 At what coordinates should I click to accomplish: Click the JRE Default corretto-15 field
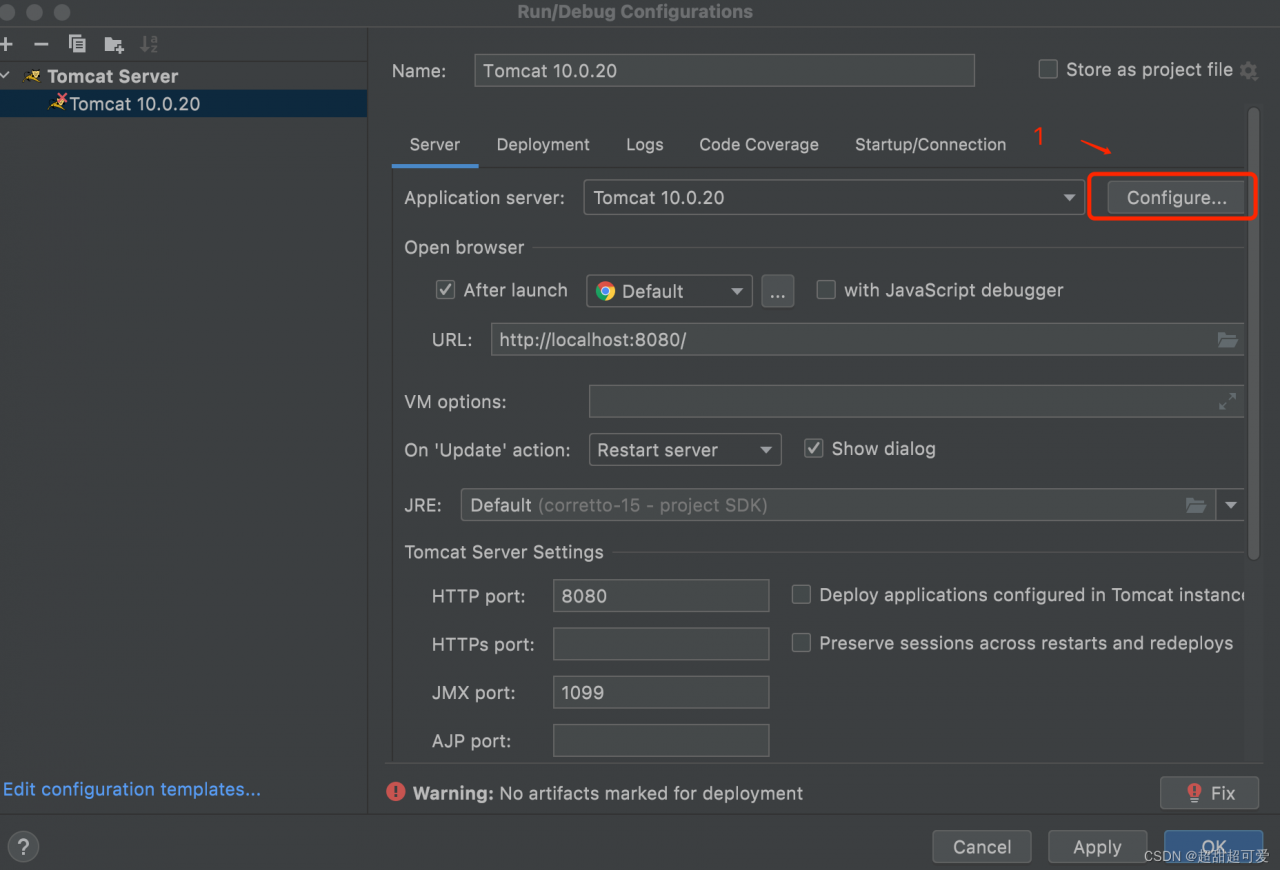click(838, 505)
